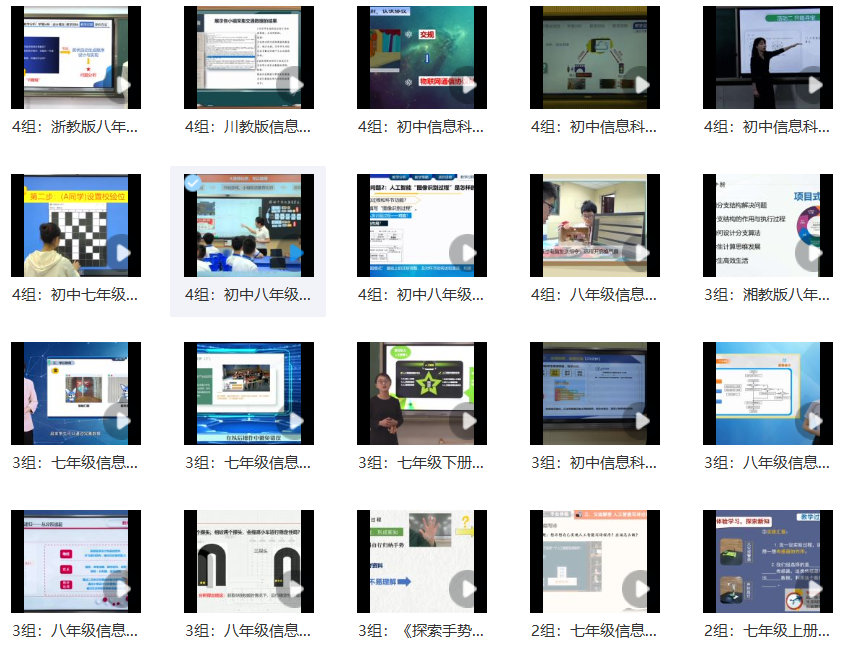Click blue play icon on highlighted classroom video

(294, 253)
